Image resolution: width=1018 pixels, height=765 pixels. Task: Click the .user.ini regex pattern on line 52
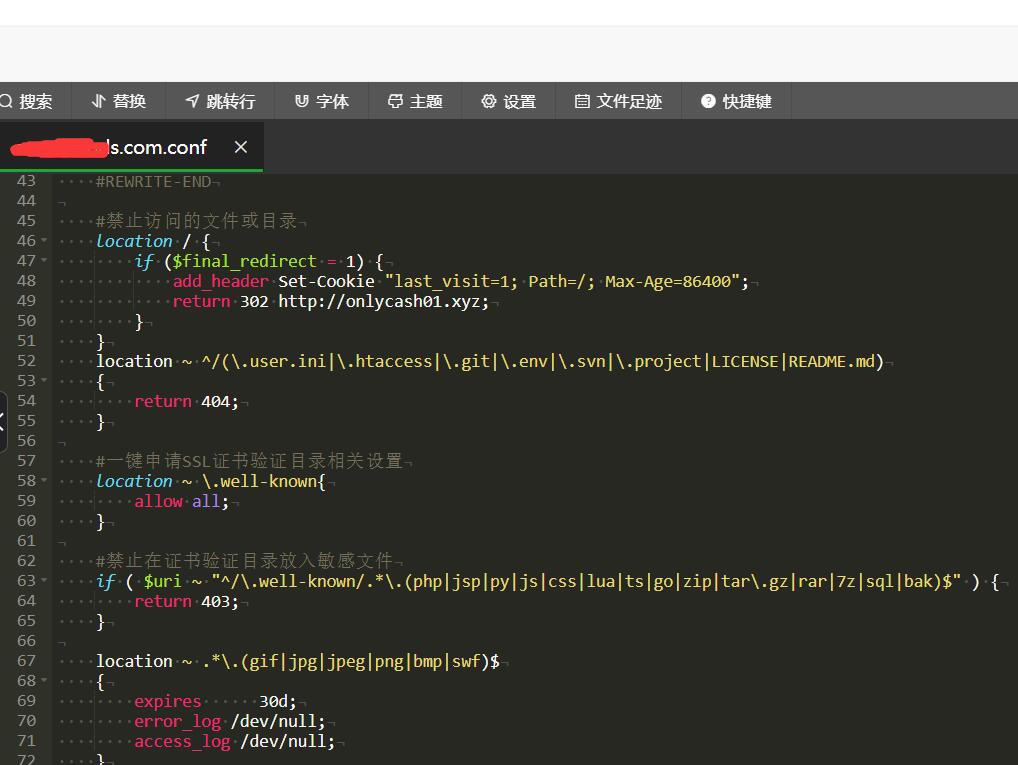[x=279, y=361]
